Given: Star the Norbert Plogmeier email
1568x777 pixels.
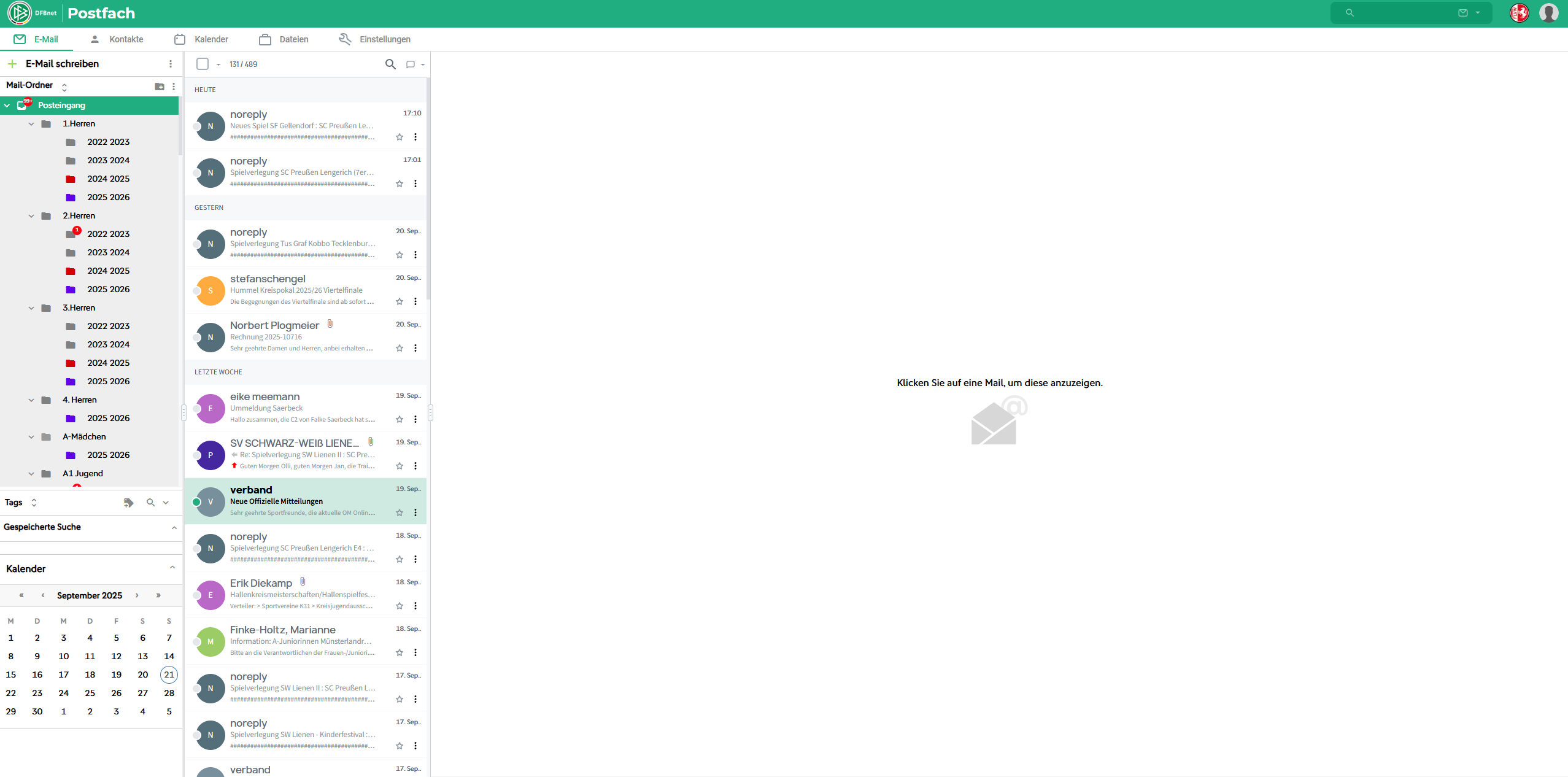Looking at the screenshot, I should (x=400, y=348).
